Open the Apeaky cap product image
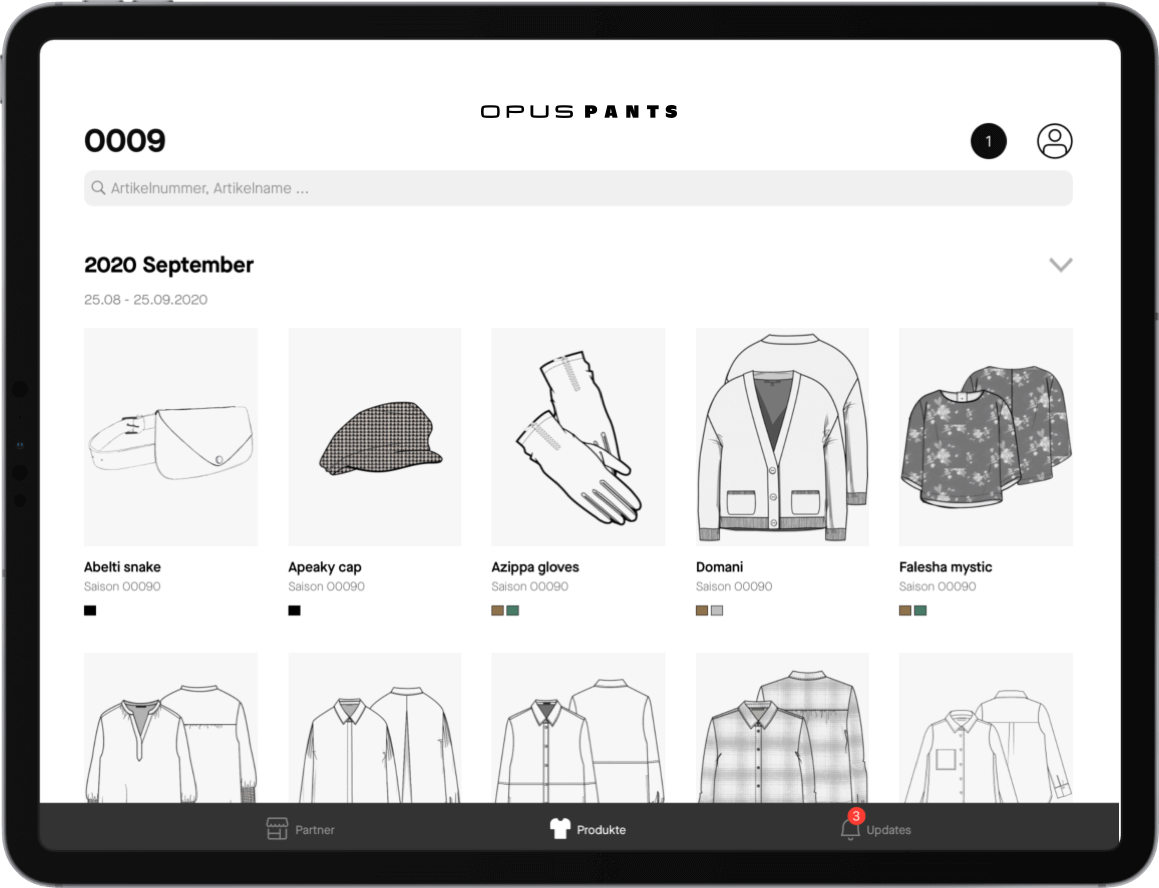 (x=374, y=436)
